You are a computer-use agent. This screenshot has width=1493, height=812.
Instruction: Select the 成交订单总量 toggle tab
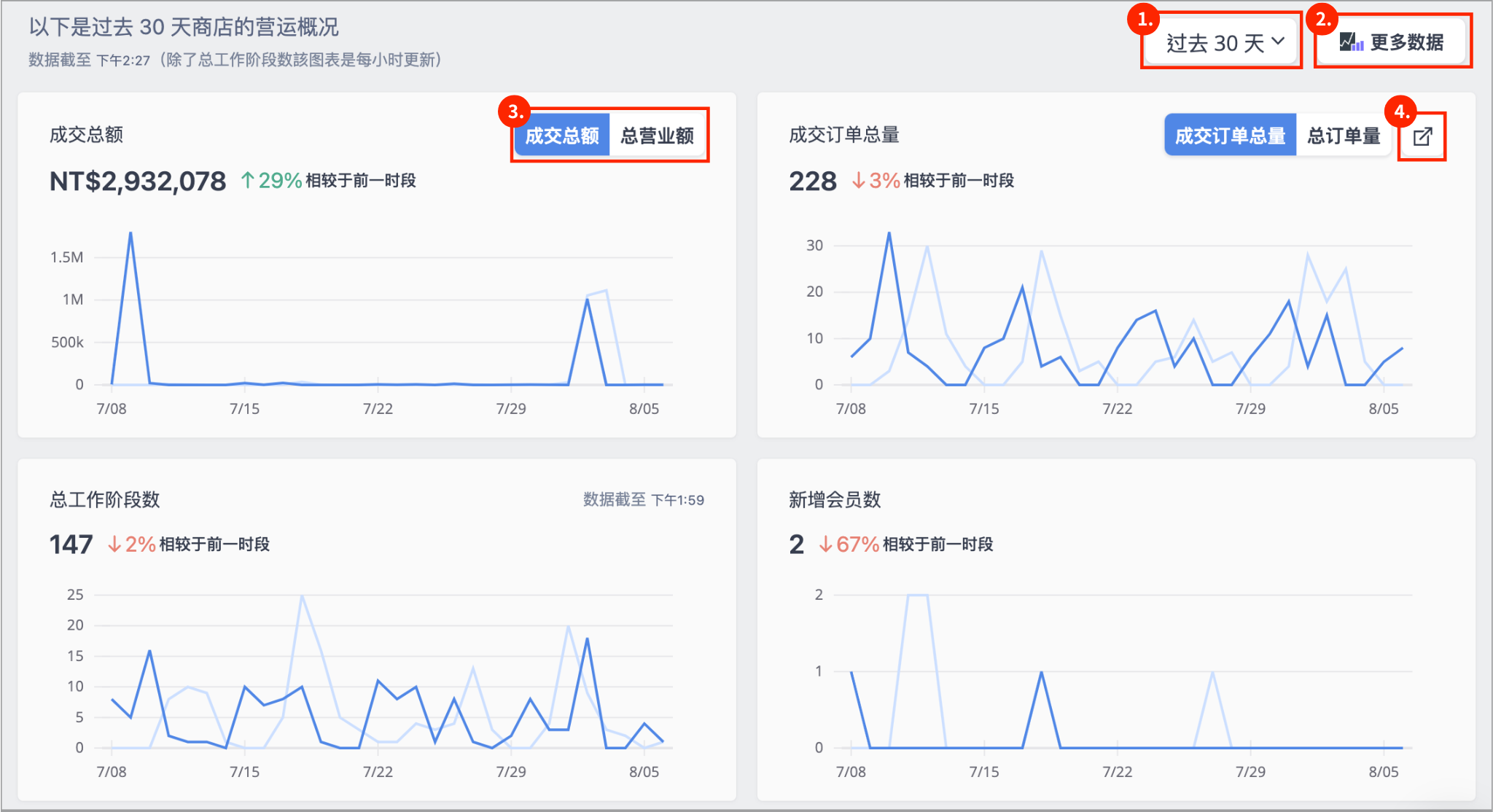point(1230,136)
